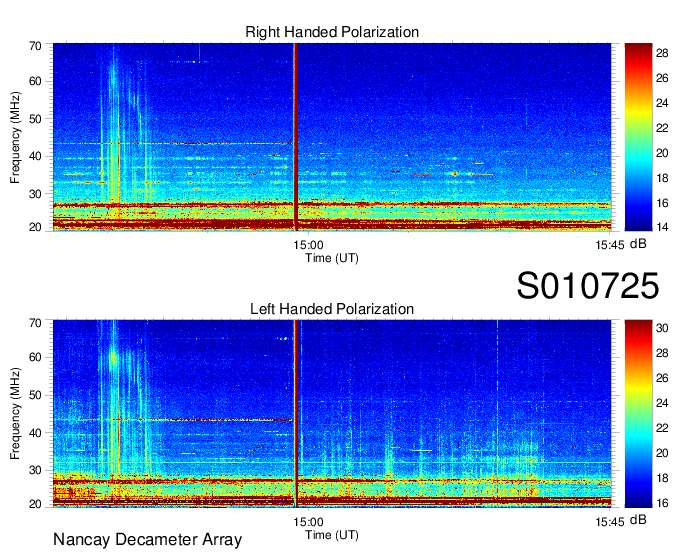This screenshot has height=552, width=680.
Task: Click the '28' value on the top color scale
Action: click(662, 53)
